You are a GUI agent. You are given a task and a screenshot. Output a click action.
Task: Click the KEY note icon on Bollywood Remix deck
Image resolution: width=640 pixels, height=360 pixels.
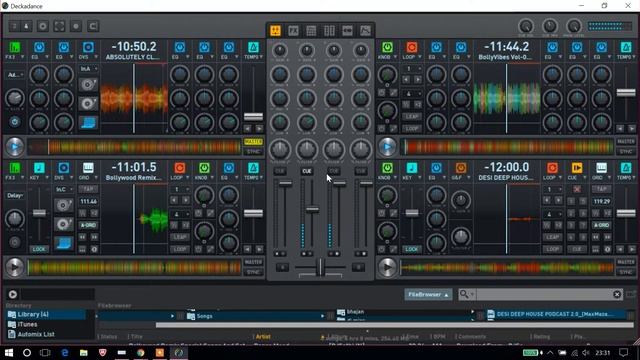(x=39, y=168)
